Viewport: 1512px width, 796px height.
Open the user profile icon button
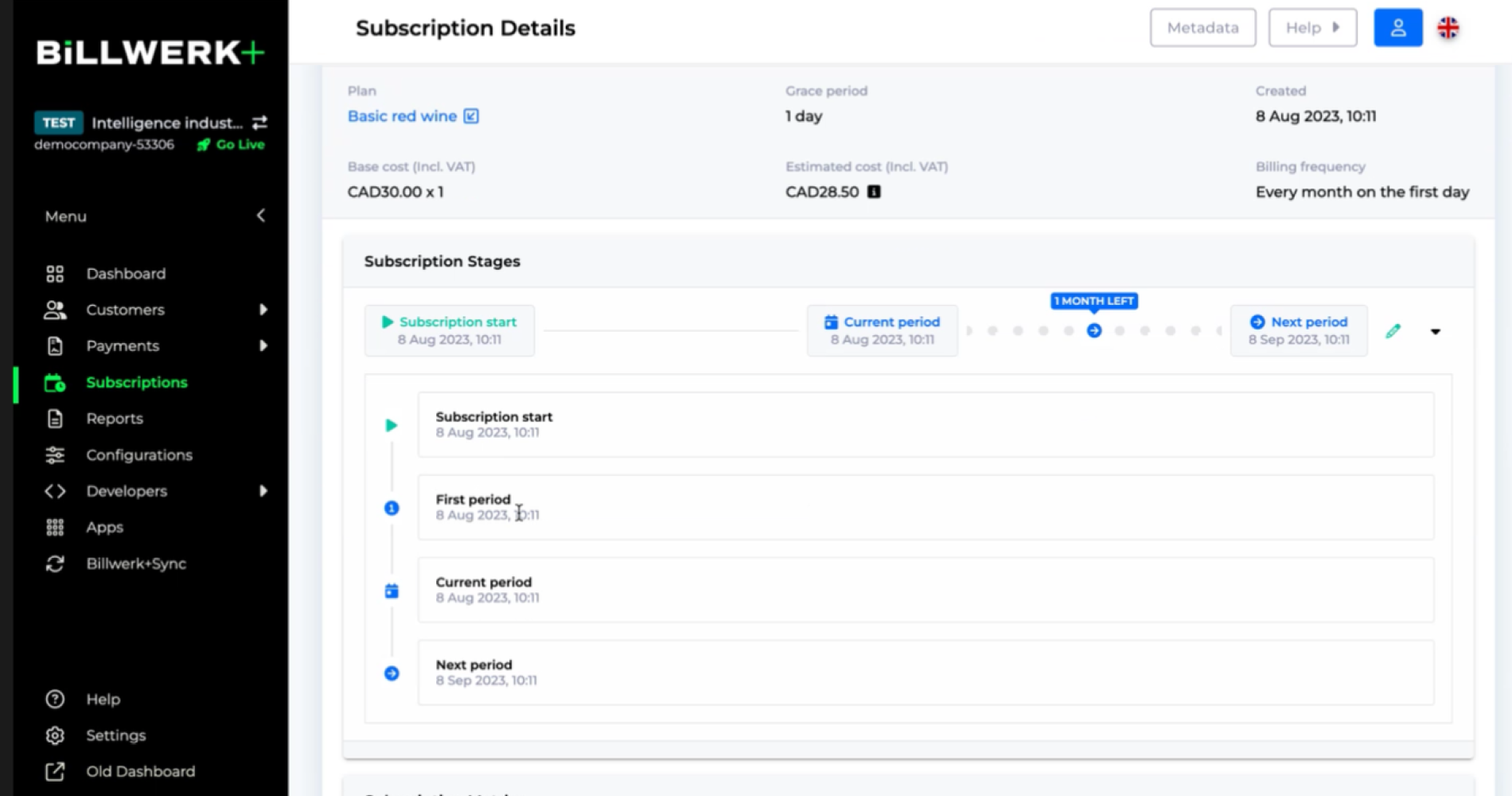click(1397, 28)
